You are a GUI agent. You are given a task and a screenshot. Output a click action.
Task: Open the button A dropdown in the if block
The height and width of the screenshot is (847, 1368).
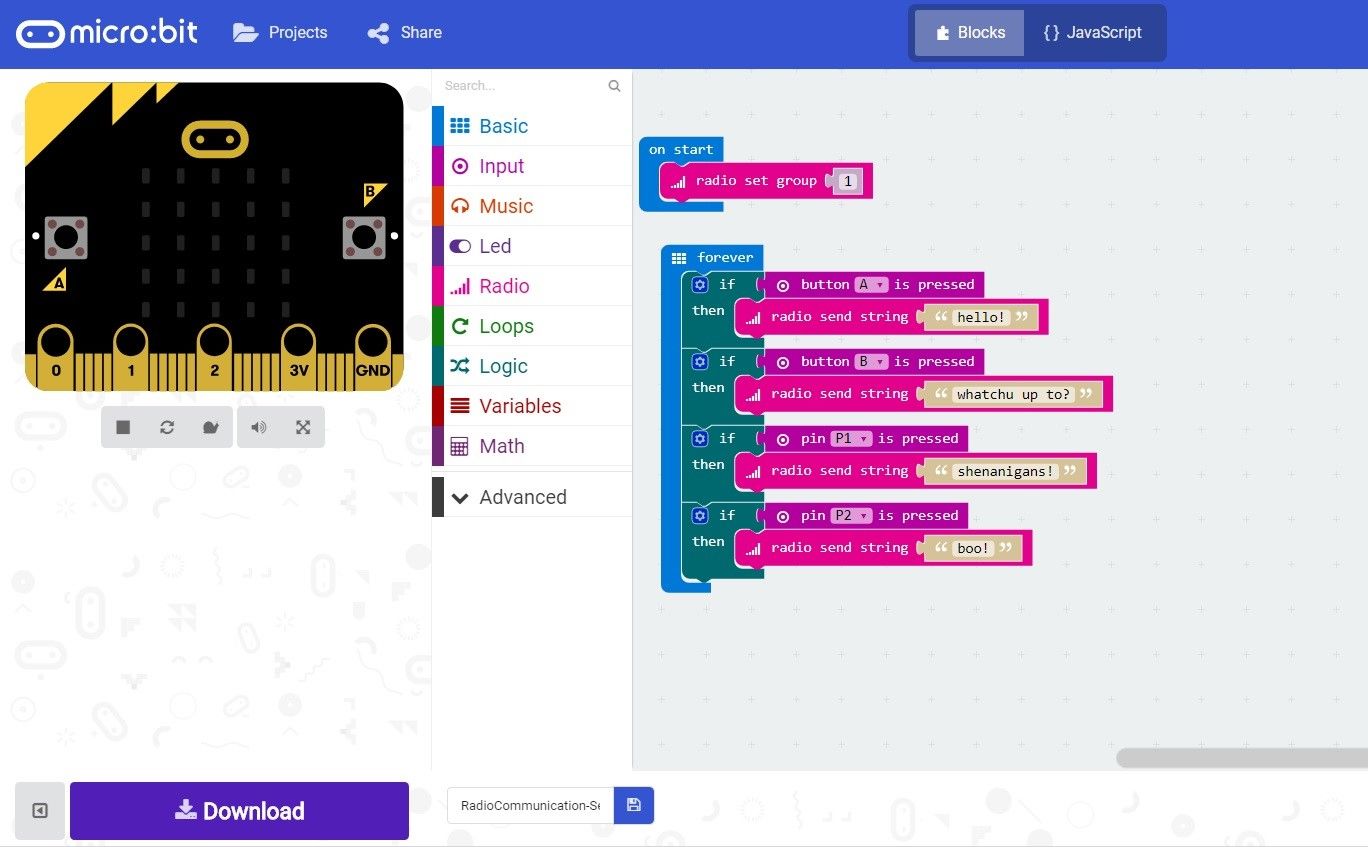click(x=869, y=284)
